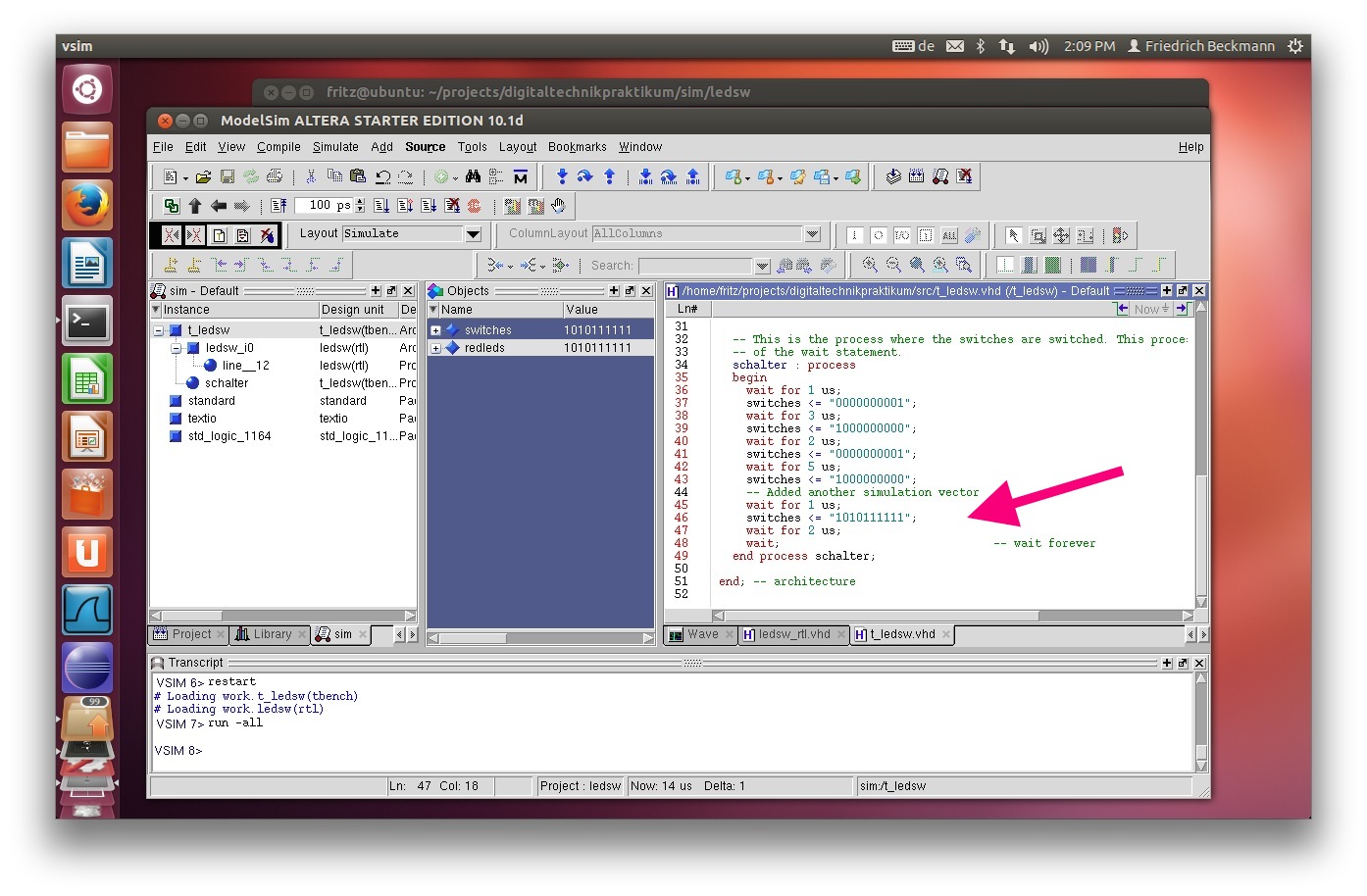Click the Search input field
Screen dimensions: 1367x896
695,266
